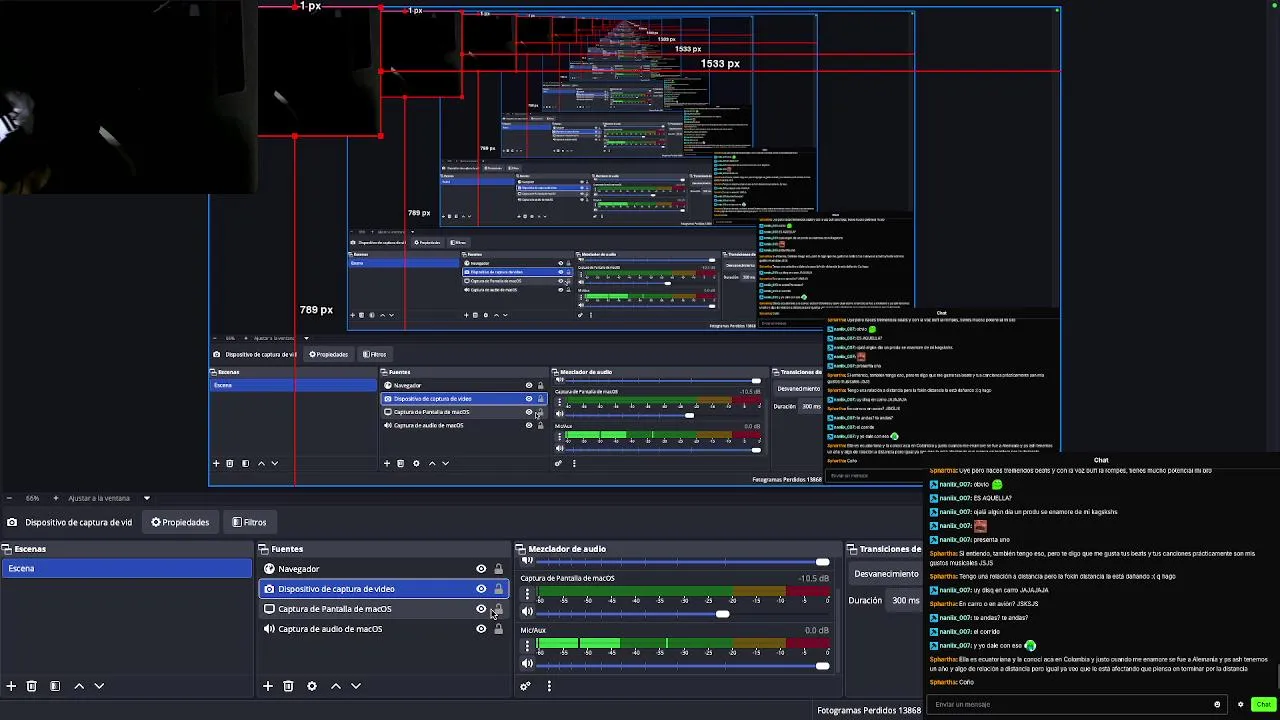The height and width of the screenshot is (720, 1280).
Task: Remove selected source with trash icon
Action: click(x=288, y=686)
